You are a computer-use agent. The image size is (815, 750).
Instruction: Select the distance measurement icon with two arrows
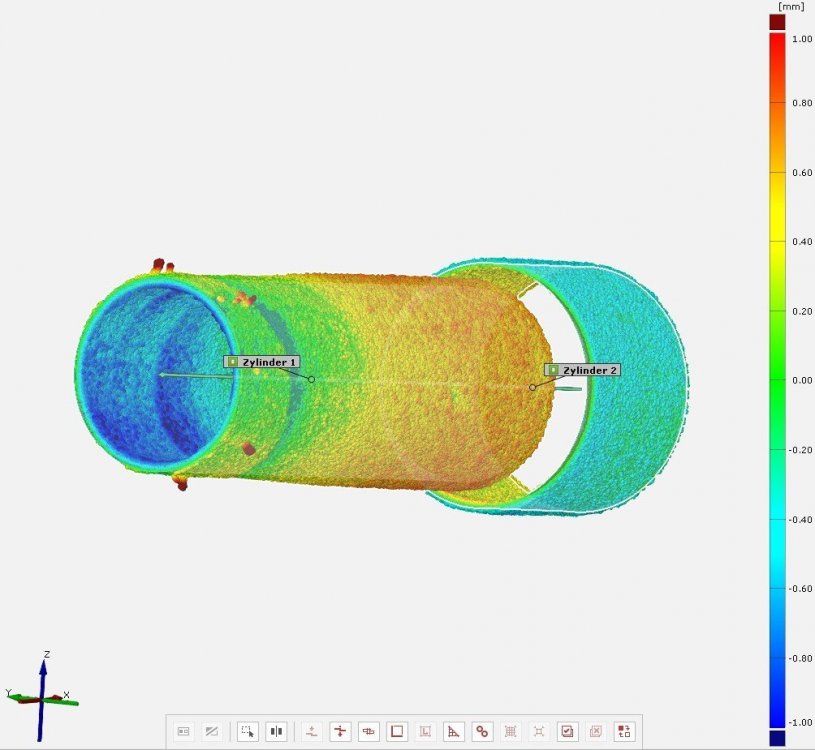tap(340, 731)
